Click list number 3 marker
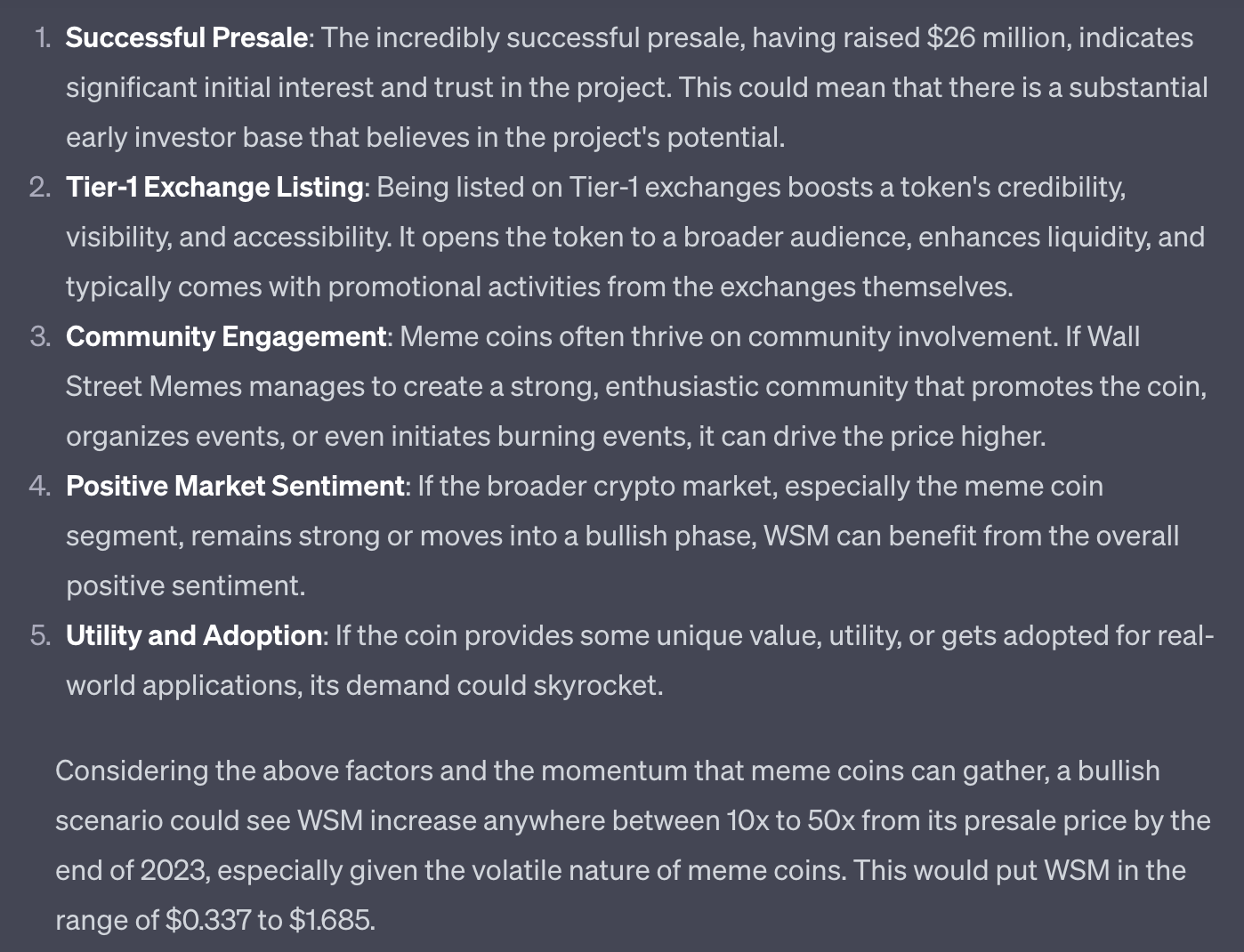1244x952 pixels. click(40, 336)
